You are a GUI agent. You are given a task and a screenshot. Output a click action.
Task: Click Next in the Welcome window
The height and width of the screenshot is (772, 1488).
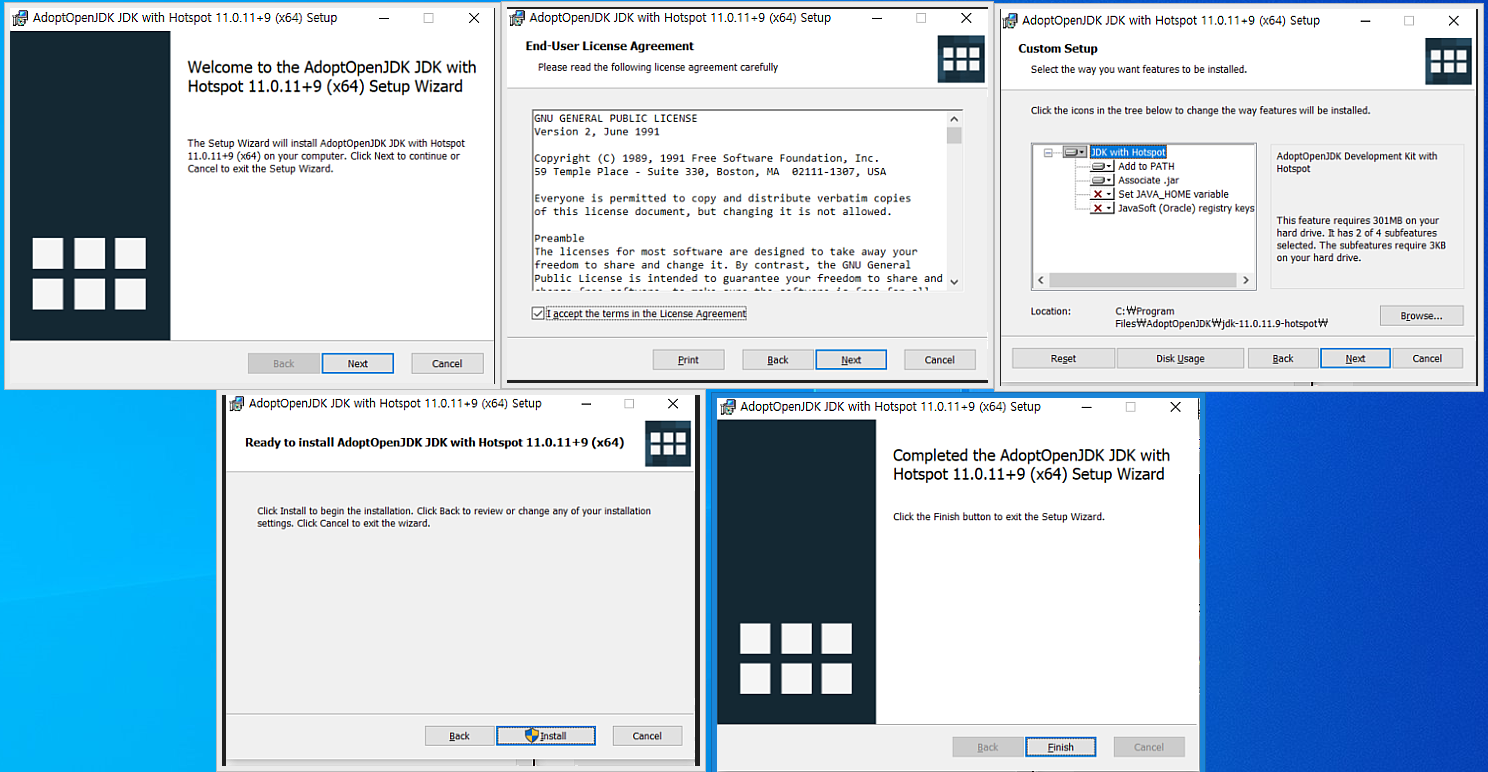[x=358, y=363]
